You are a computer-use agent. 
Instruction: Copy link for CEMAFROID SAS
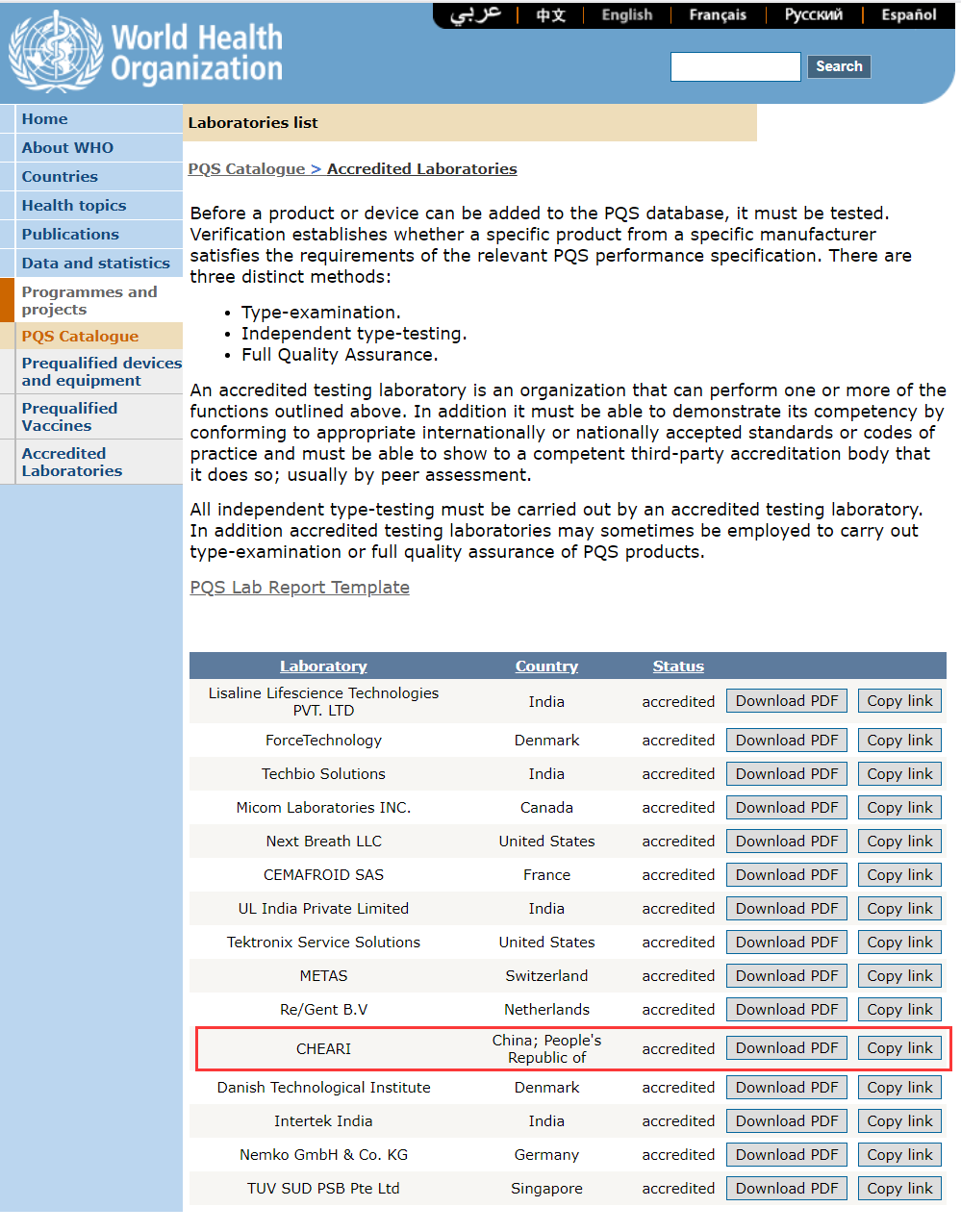899,875
